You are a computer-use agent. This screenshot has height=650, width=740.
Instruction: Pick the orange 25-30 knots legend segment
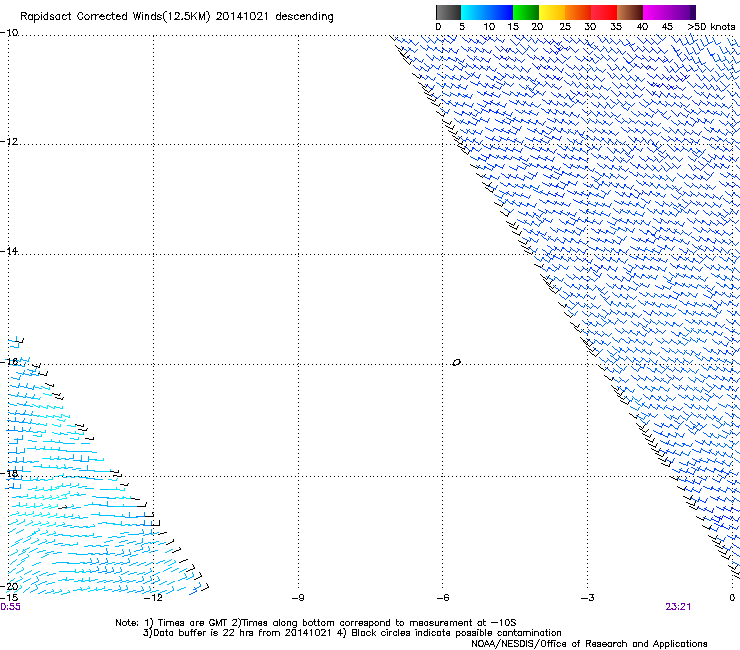578,12
